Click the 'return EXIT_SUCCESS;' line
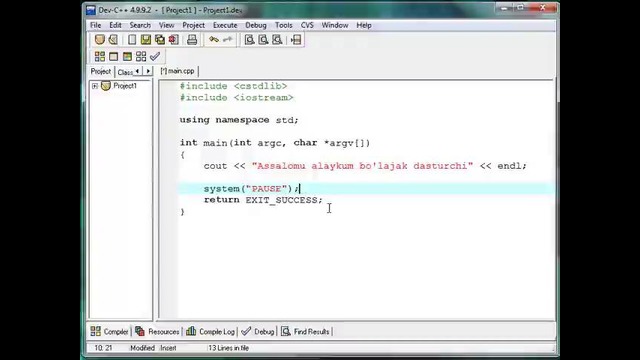 click(263, 200)
